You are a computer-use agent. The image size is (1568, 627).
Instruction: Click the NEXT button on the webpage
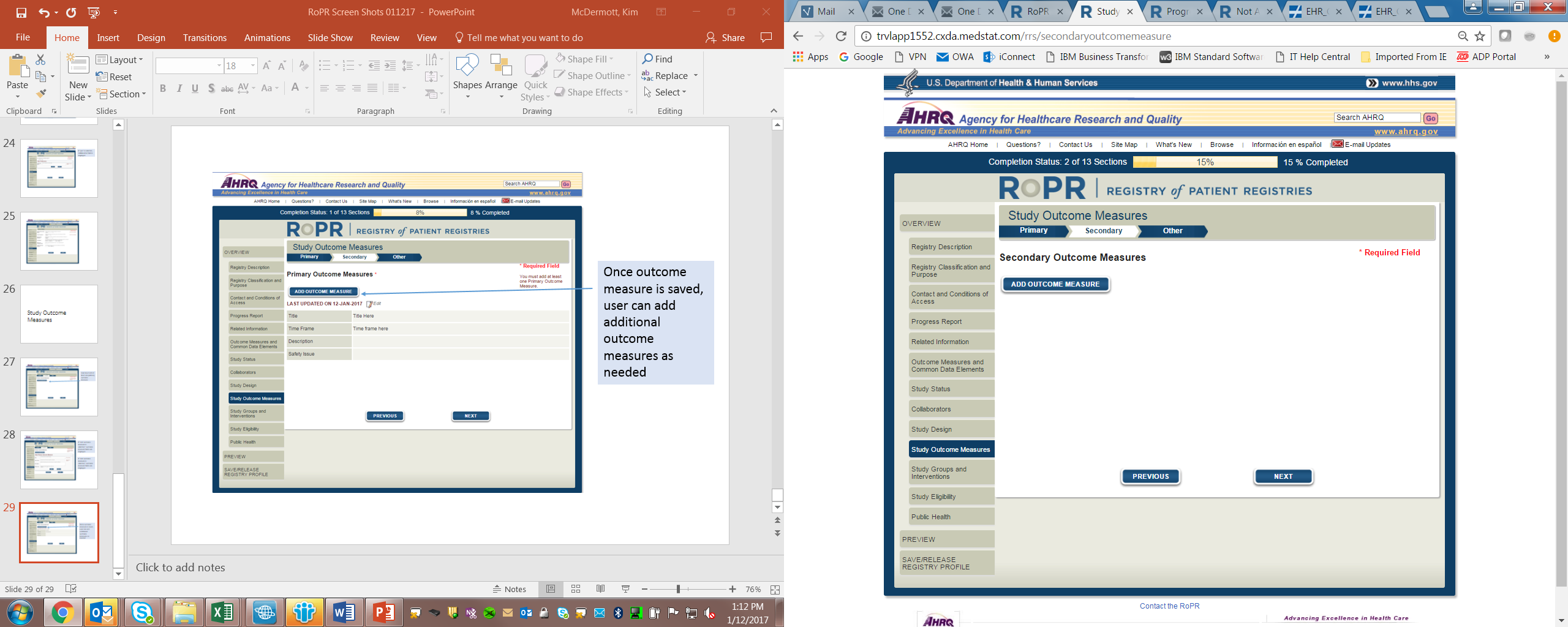coord(1283,476)
